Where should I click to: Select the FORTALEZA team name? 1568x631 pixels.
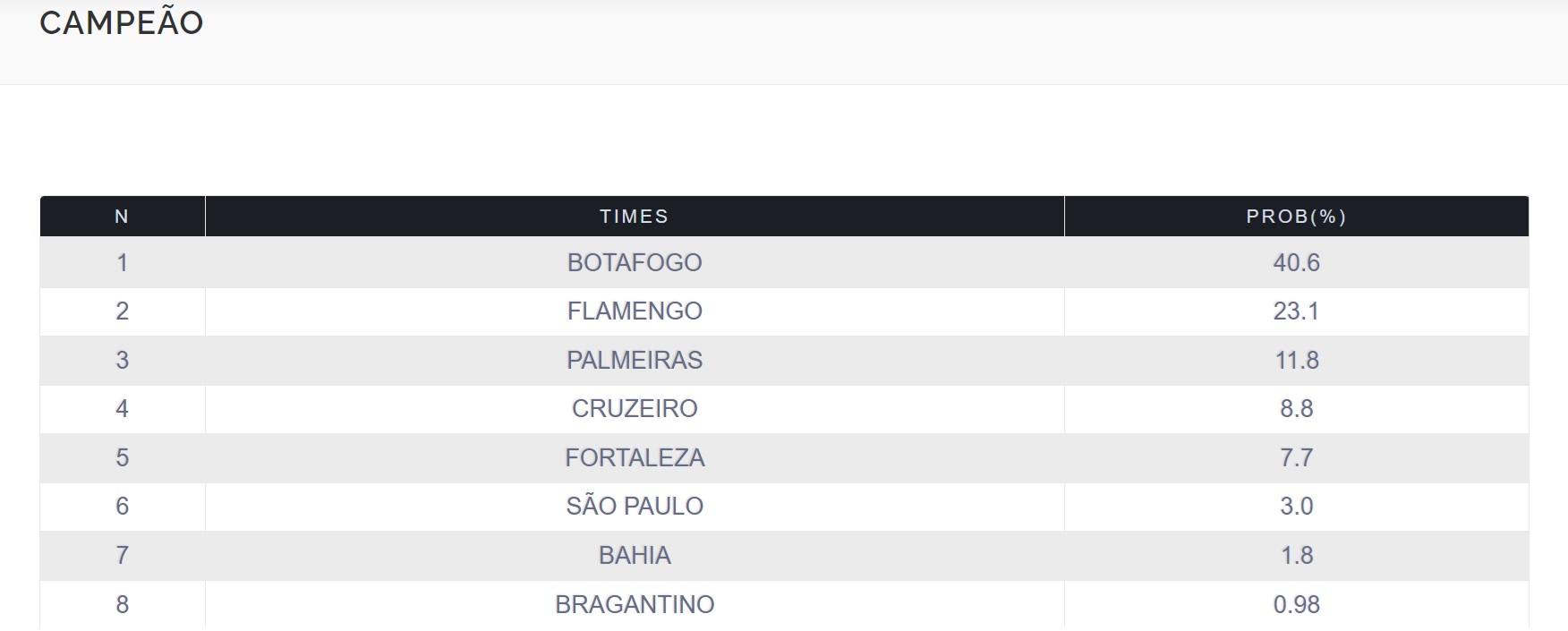[635, 457]
